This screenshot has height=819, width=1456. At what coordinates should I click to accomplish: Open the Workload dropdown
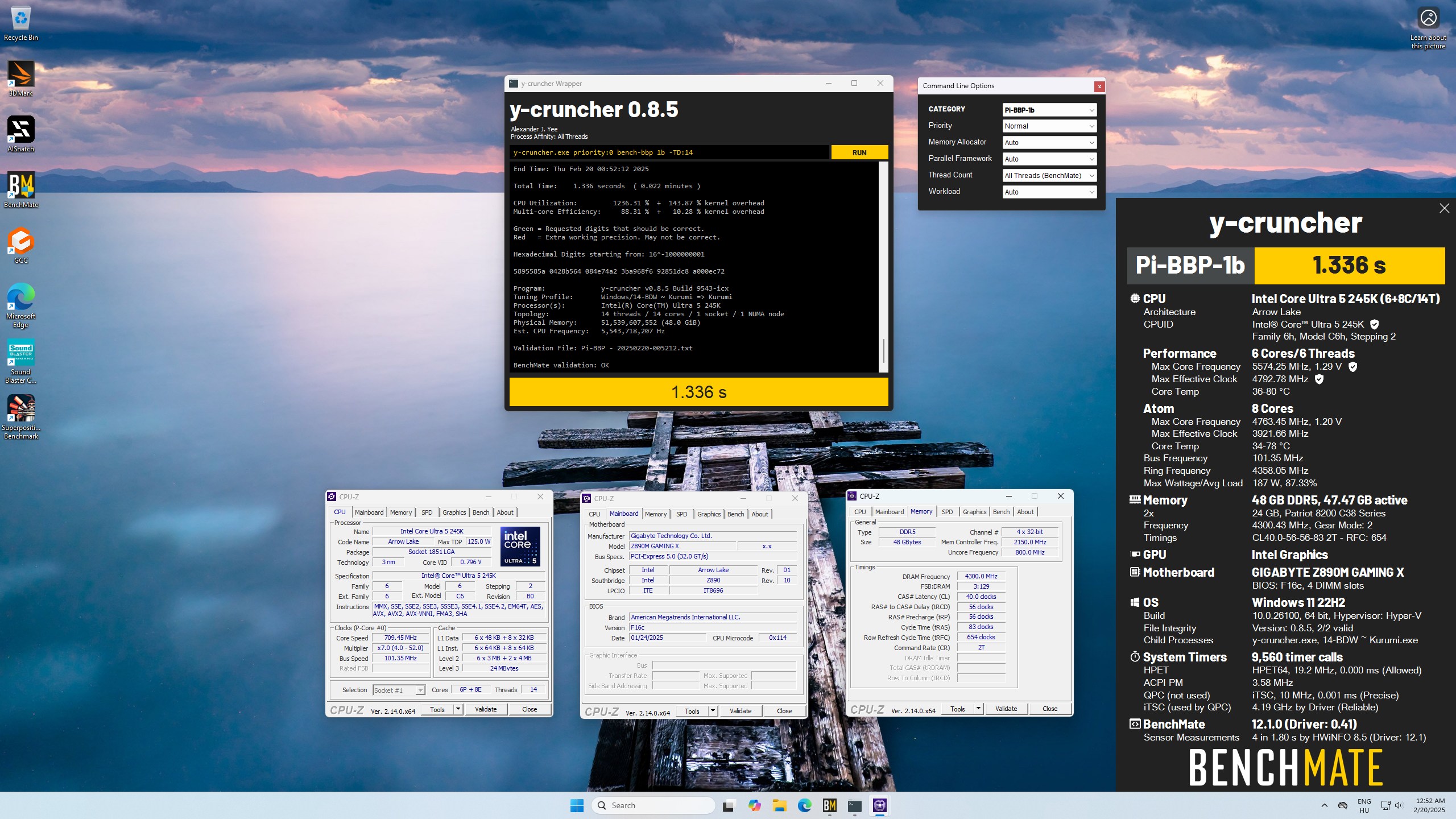tap(1049, 192)
